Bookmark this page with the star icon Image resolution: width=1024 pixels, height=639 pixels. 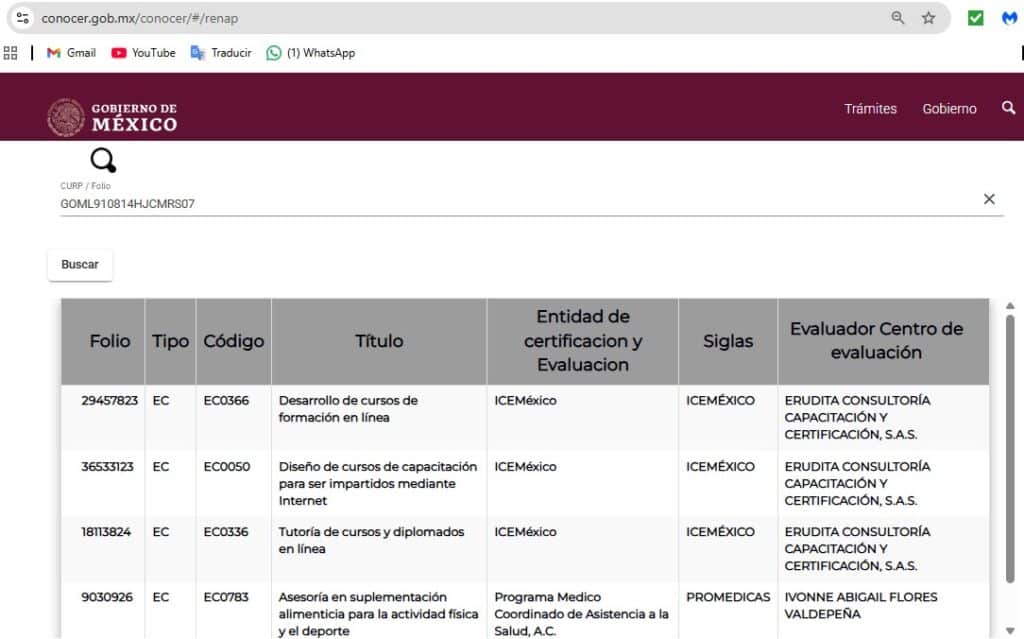click(x=928, y=18)
